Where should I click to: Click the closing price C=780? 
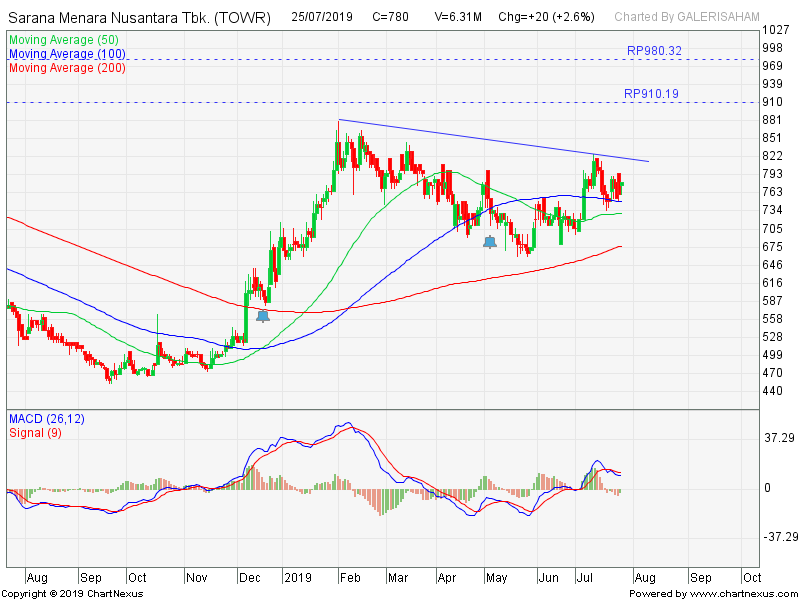pos(390,17)
